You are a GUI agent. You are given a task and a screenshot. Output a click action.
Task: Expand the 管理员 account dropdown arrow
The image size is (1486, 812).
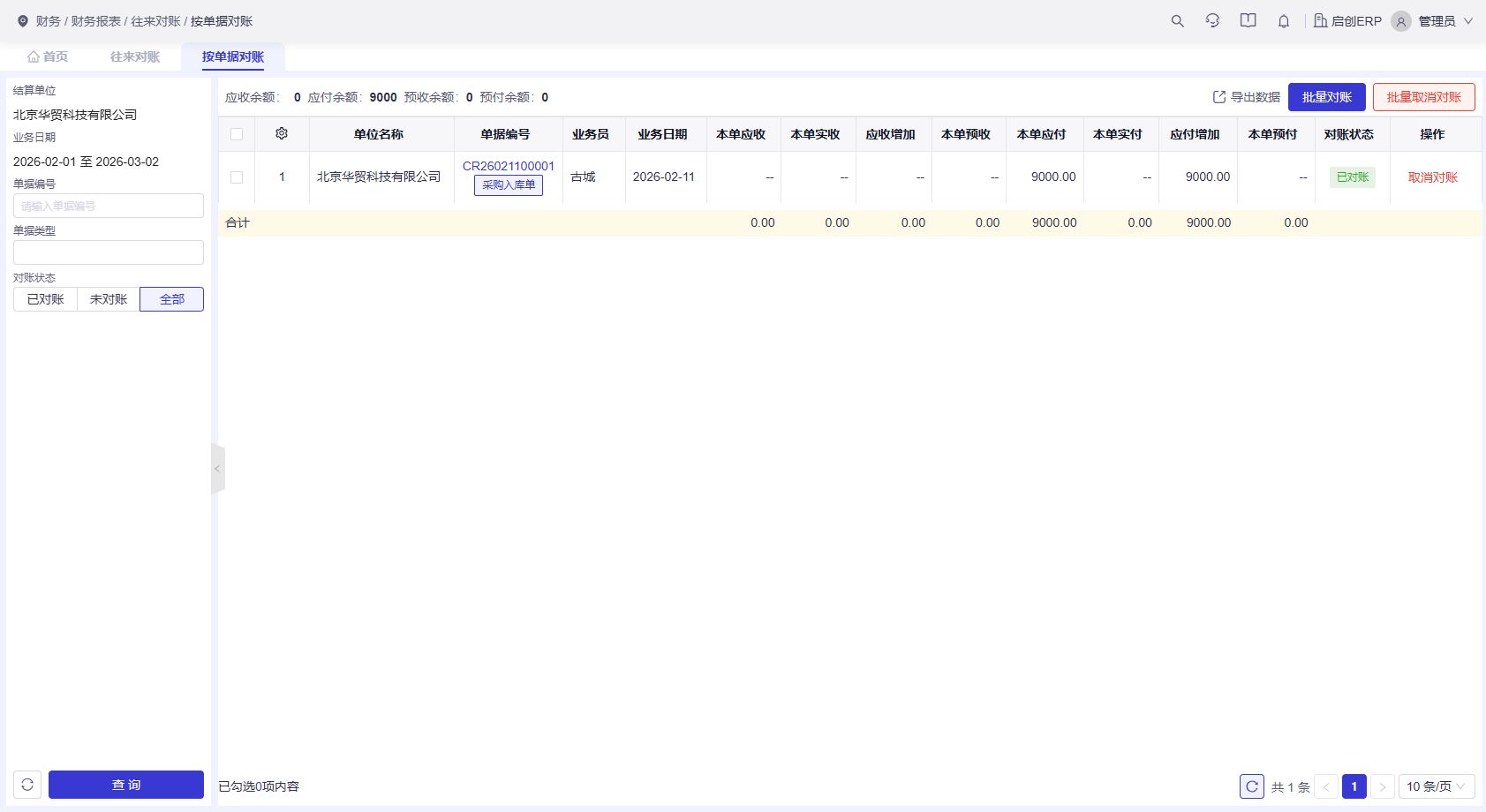pos(1468,21)
